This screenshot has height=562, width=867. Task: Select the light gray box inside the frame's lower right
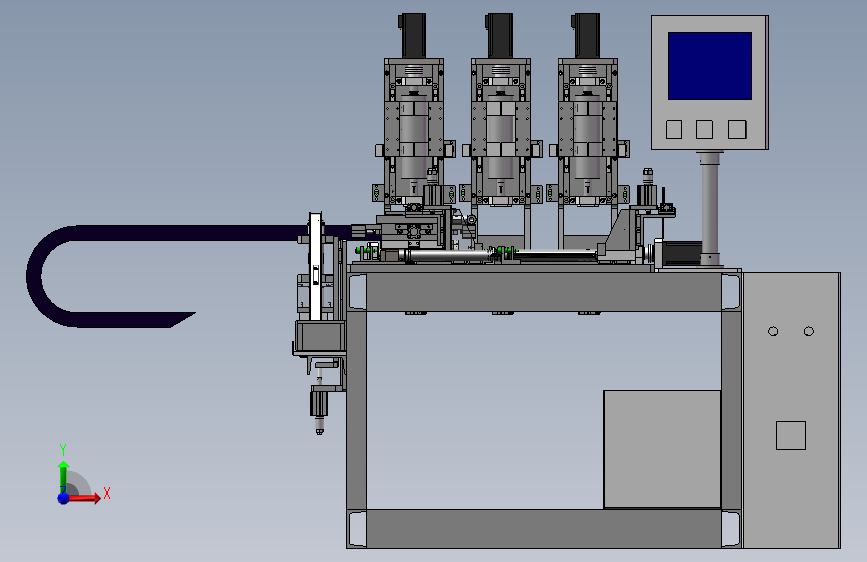coord(662,449)
